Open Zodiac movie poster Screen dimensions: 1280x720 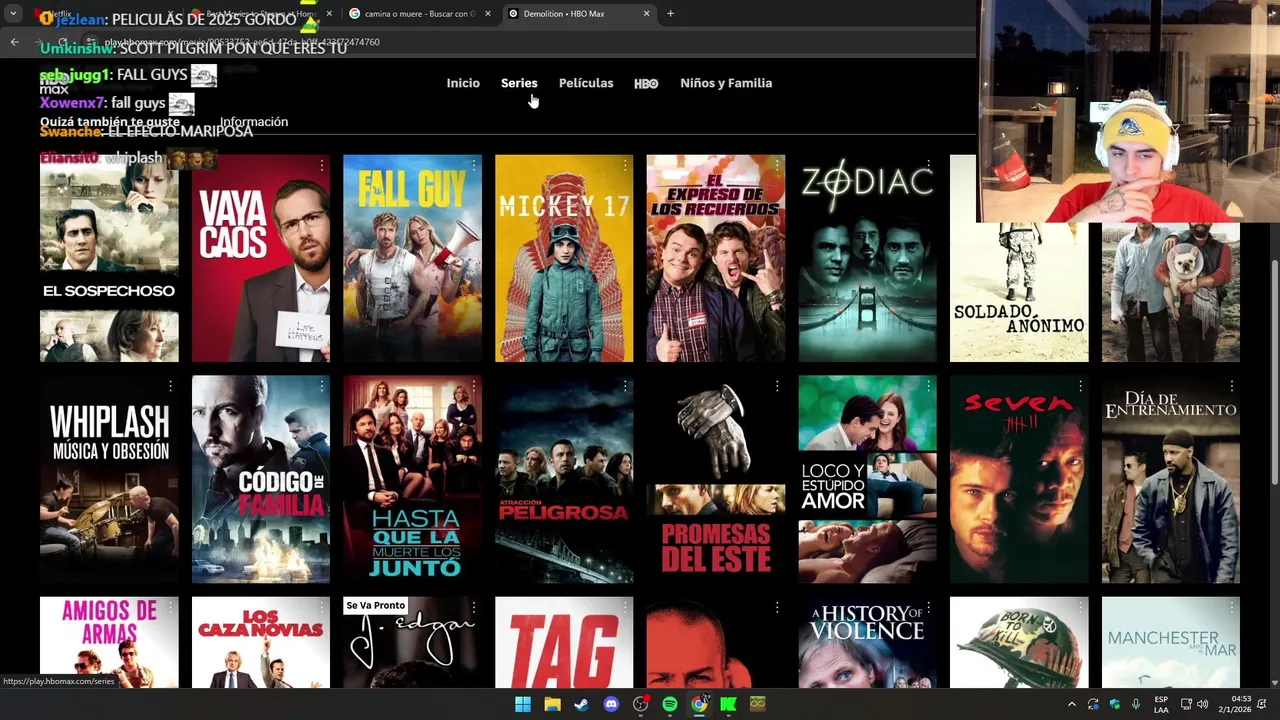pyautogui.click(x=867, y=258)
